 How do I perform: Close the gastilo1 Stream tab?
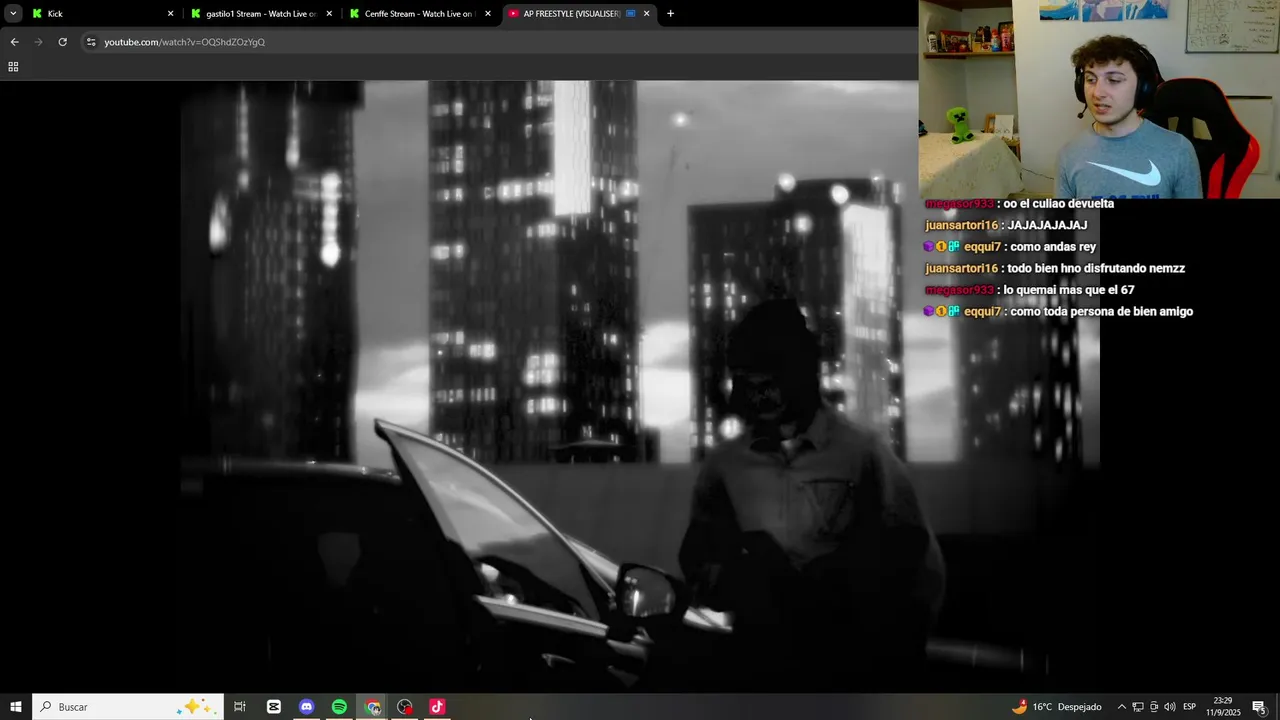[329, 14]
